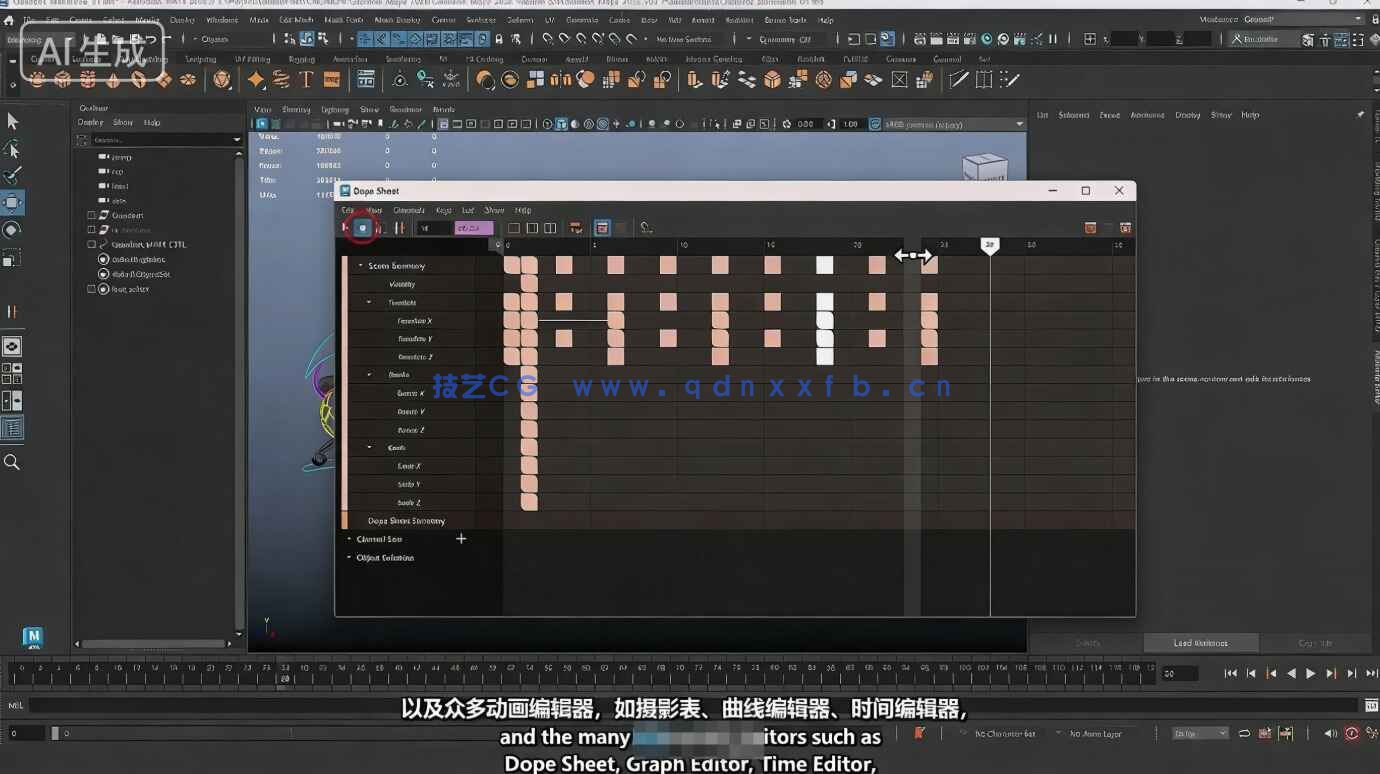This screenshot has width=1380, height=774.
Task: Open the Keys menu in the Dope Sheet
Action: tap(445, 210)
